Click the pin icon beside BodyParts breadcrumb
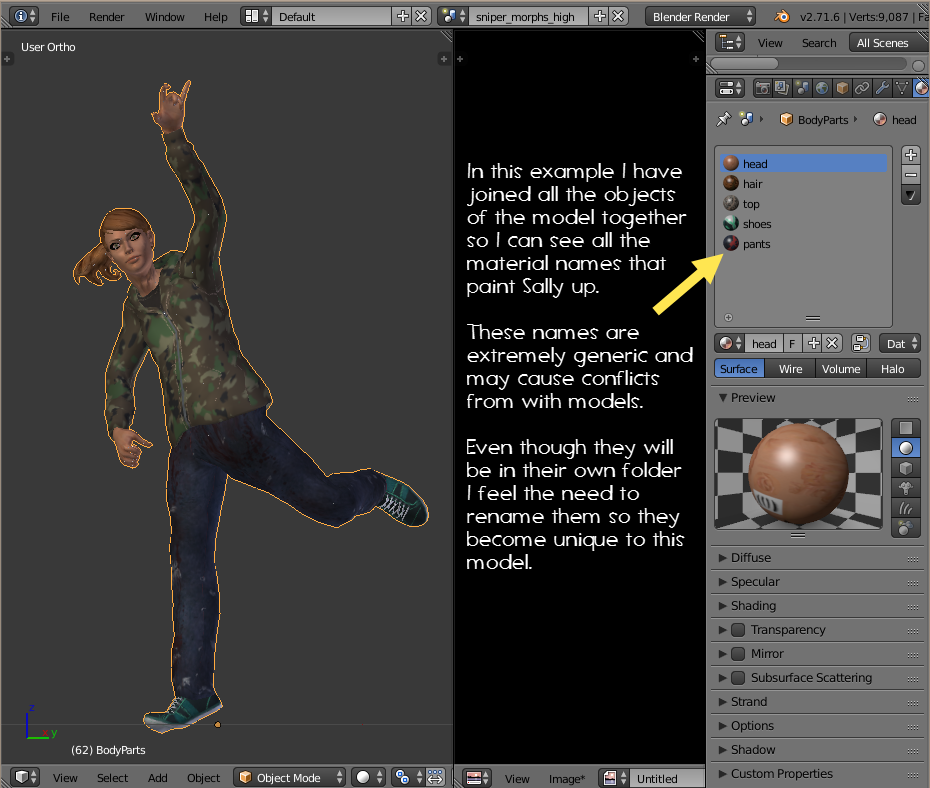The image size is (930, 788). 723,119
